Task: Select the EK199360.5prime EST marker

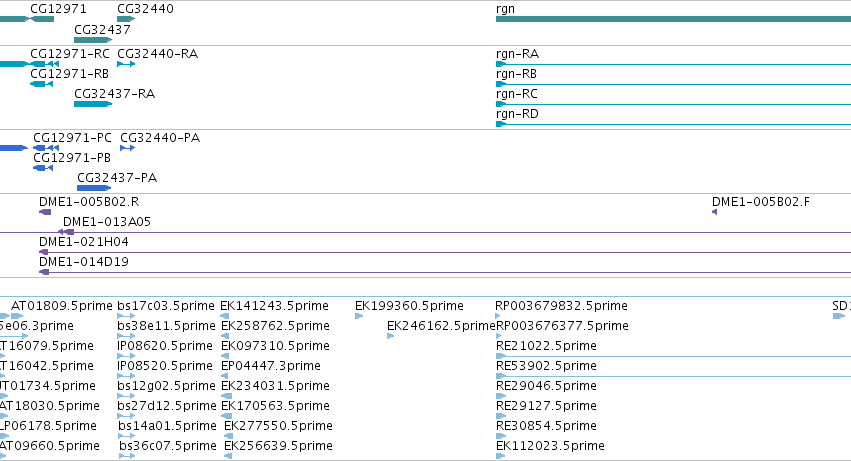Action: pyautogui.click(x=359, y=316)
